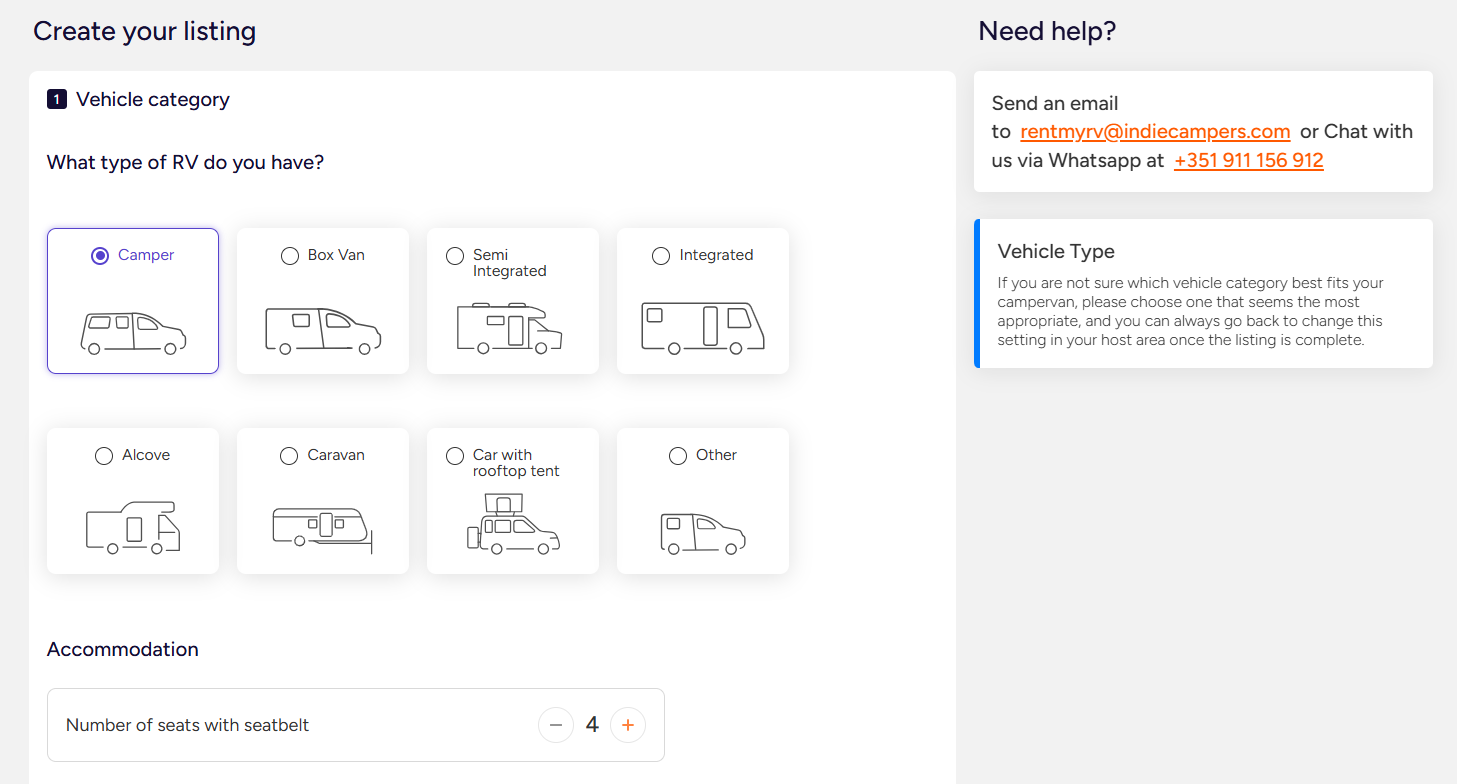Click the Other vehicle illustration

pyautogui.click(x=703, y=534)
